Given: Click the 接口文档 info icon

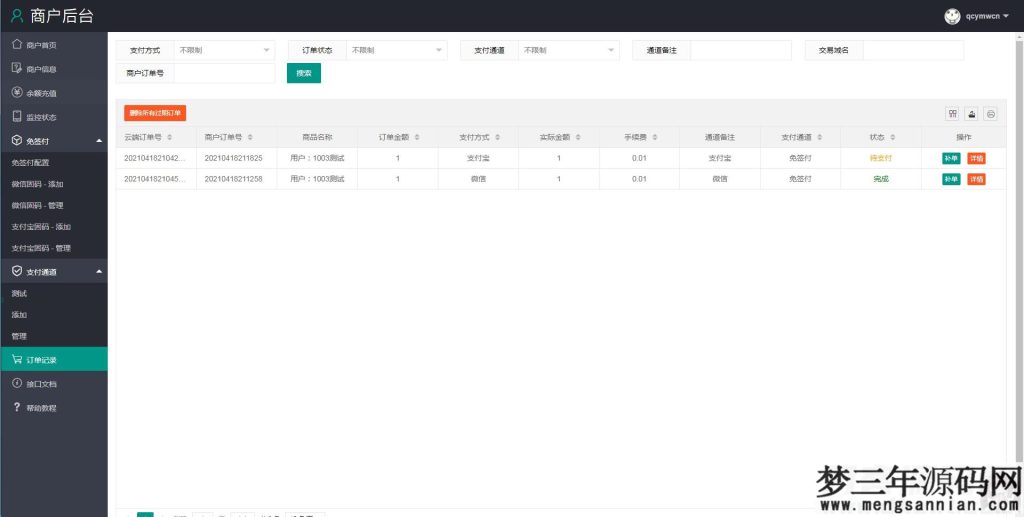Looking at the screenshot, I should pyautogui.click(x=17, y=383).
